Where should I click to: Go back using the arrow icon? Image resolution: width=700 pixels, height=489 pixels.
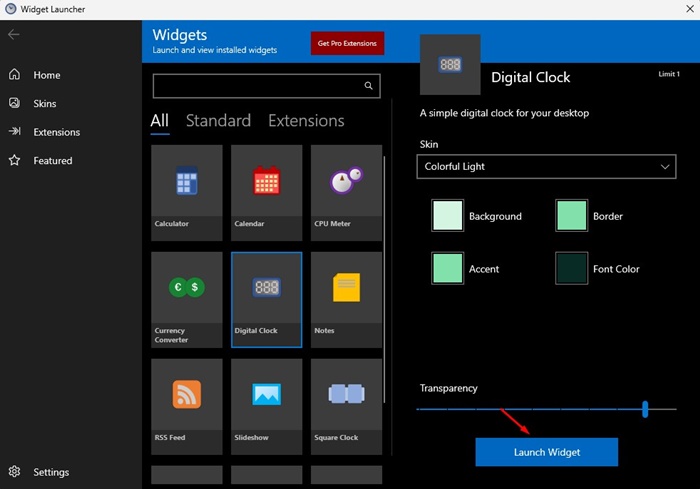click(13, 34)
